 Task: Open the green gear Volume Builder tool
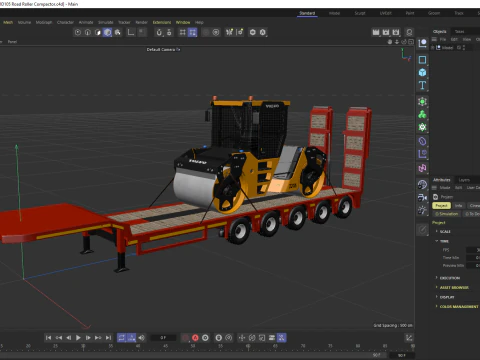point(422,127)
